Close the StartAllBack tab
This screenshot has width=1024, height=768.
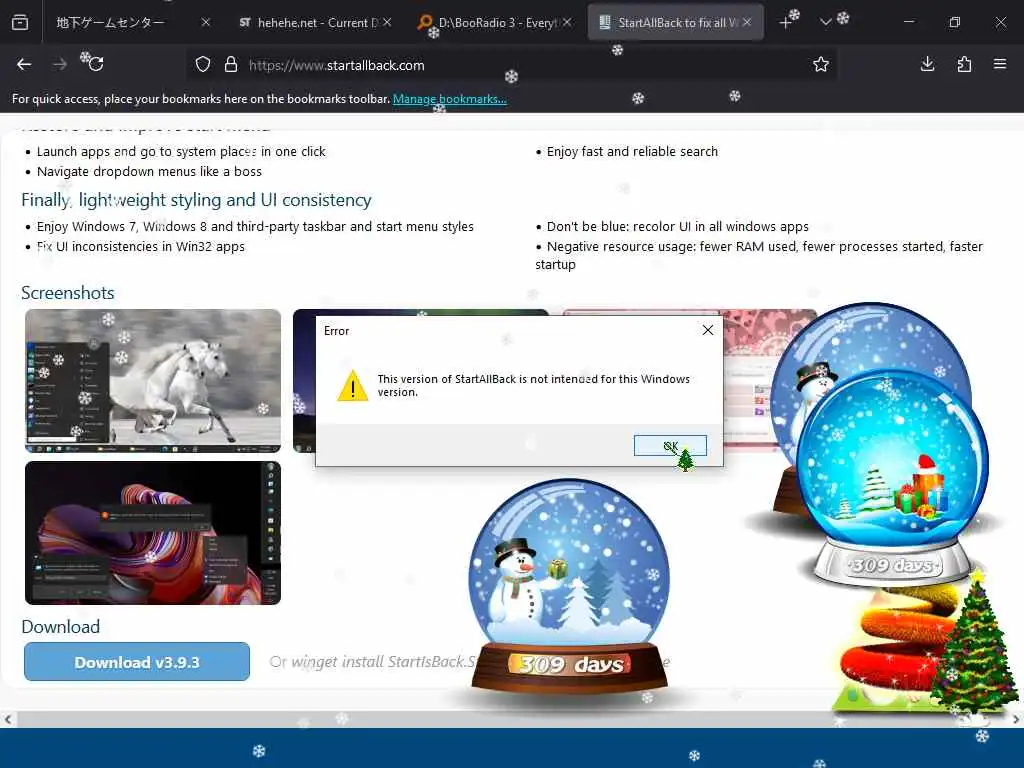pyautogui.click(x=747, y=22)
